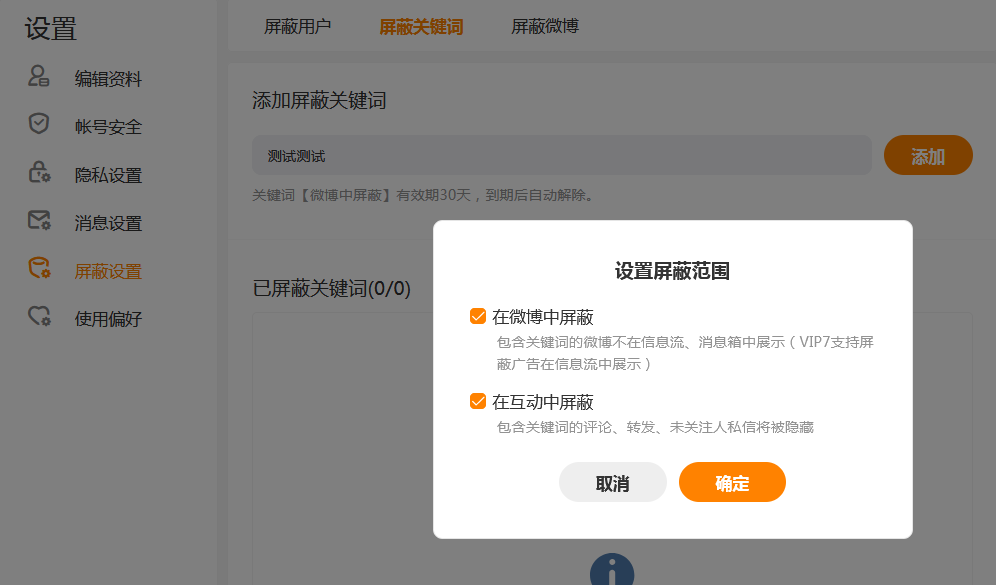Image resolution: width=996 pixels, height=585 pixels.
Task: Cancel the dialog with 取消
Action: click(x=612, y=482)
